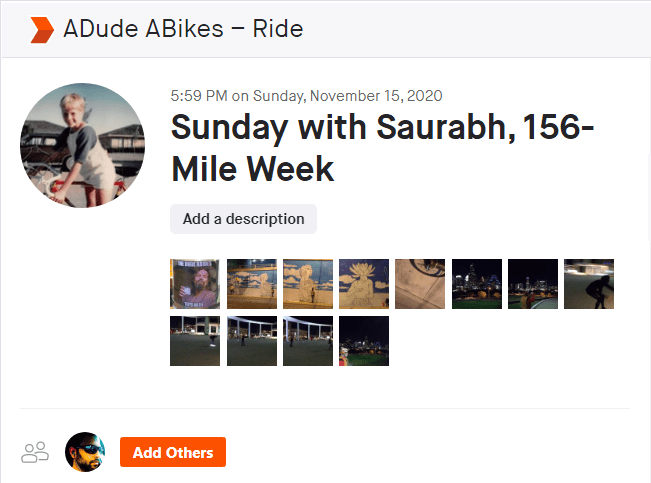Open the second night skyline thumbnail

[x=533, y=284]
